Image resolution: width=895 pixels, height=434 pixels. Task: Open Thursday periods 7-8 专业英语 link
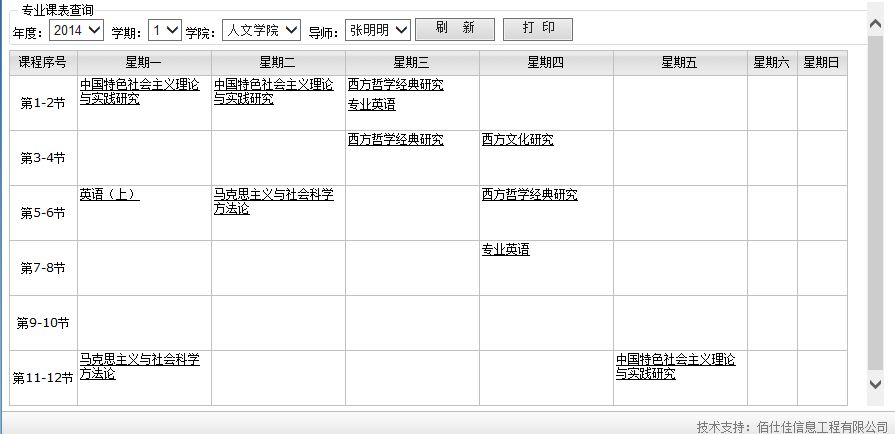pyautogui.click(x=505, y=250)
